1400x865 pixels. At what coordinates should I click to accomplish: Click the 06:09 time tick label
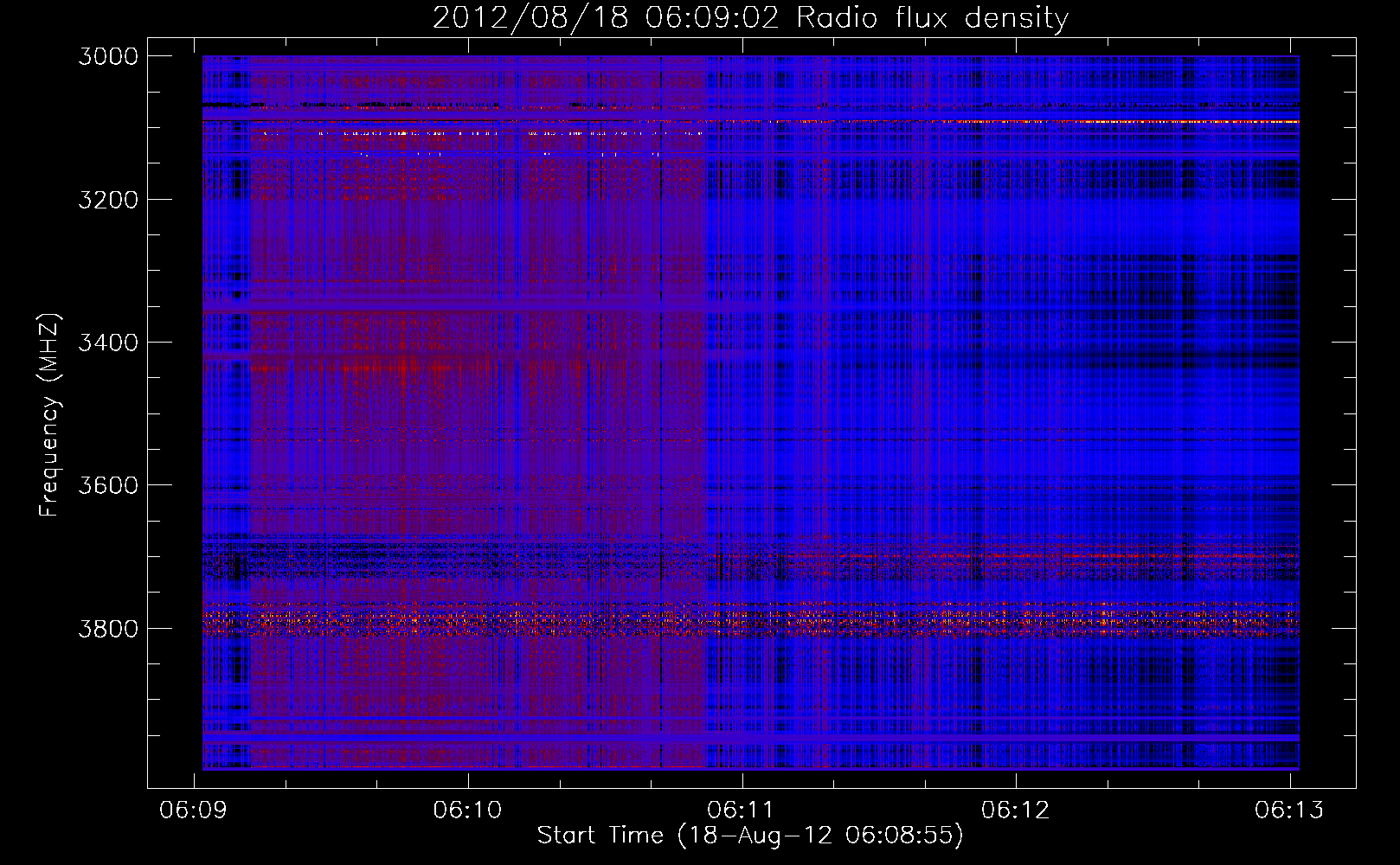click(194, 810)
